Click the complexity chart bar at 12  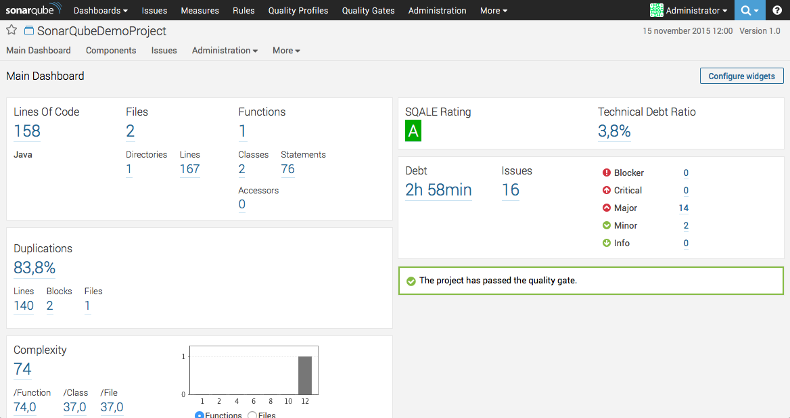(305, 374)
